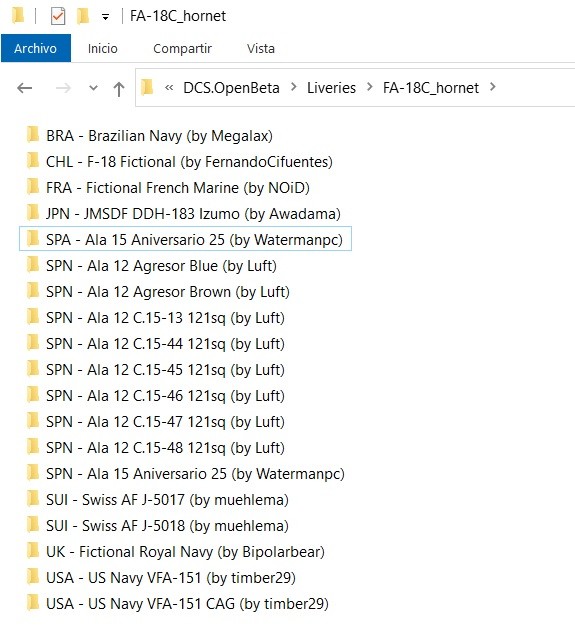Select the CHL - F-18 Fictional folder icon
Viewport: 575px width, 641px height.
pyautogui.click(x=33, y=161)
